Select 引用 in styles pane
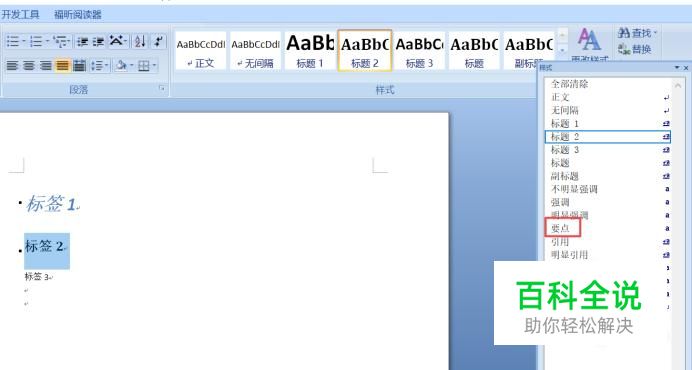692x370 pixels. coord(608,242)
